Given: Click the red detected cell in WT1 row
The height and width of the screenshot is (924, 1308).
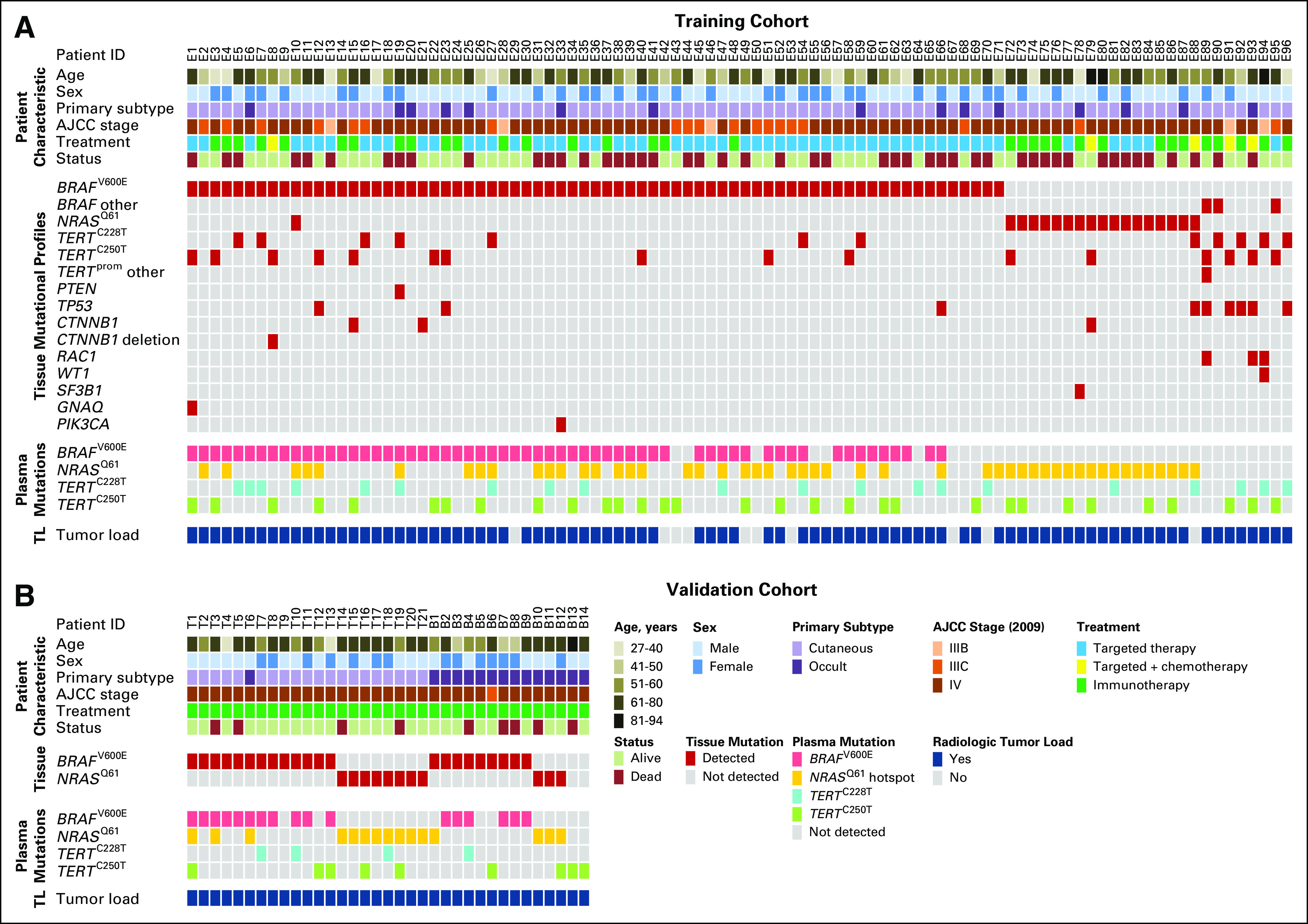Looking at the screenshot, I should 1264,375.
